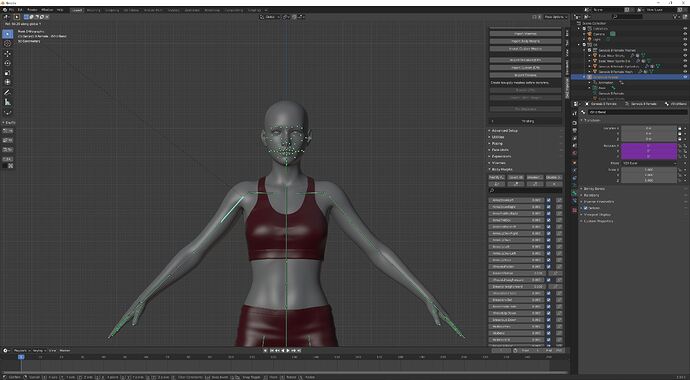The width and height of the screenshot is (690, 380).
Task: Hide the Collection in the outliner
Action: pos(685,29)
